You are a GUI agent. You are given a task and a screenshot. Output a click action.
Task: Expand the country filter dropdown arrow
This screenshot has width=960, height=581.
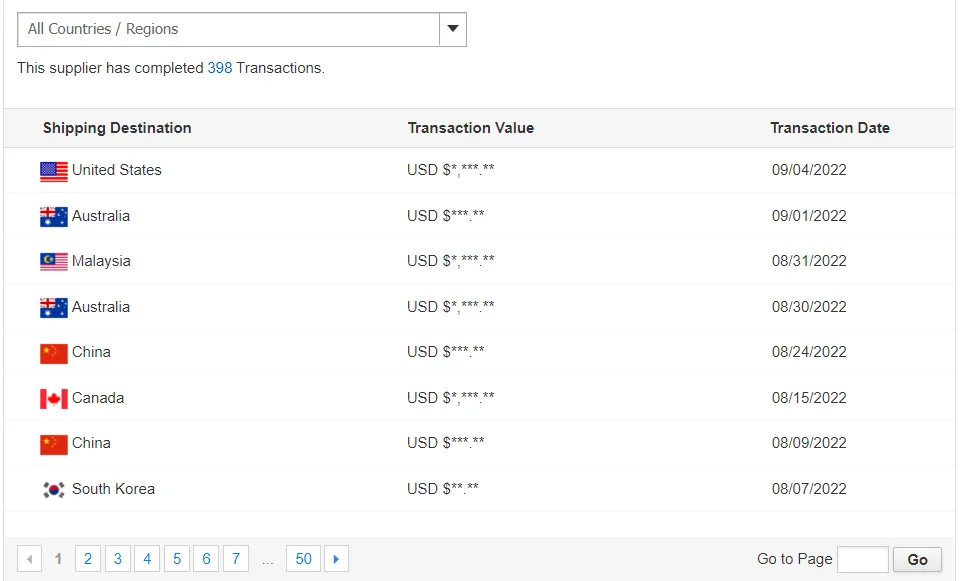(x=453, y=29)
